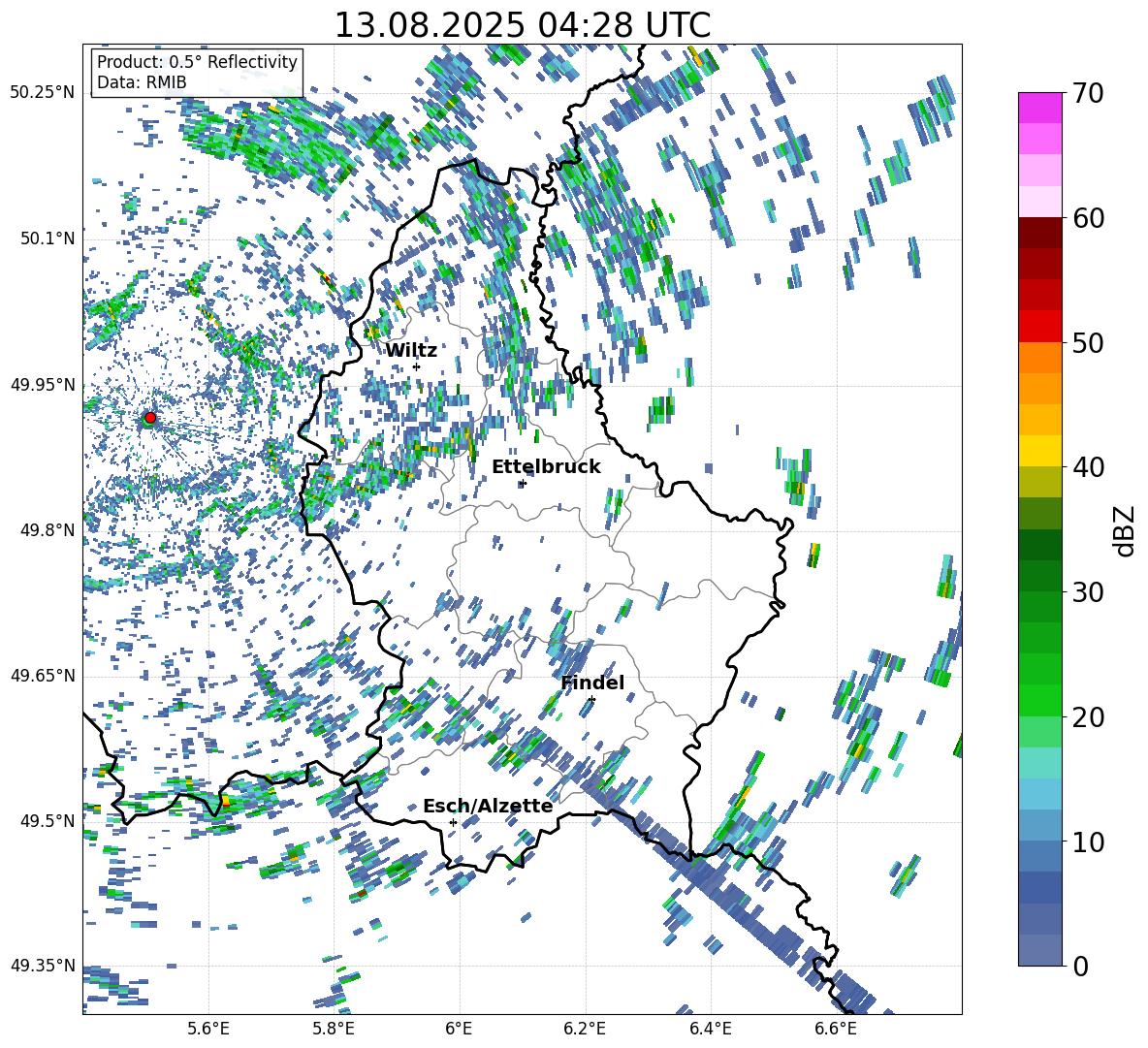Click the colorbar tick value 50
The height and width of the screenshot is (1048, 1148).
pos(1088,343)
